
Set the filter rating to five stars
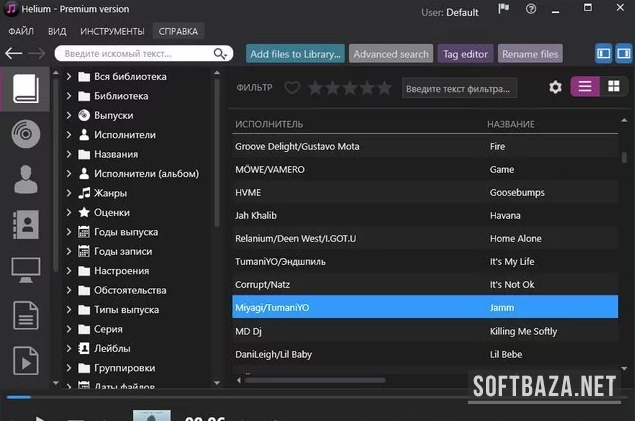384,88
